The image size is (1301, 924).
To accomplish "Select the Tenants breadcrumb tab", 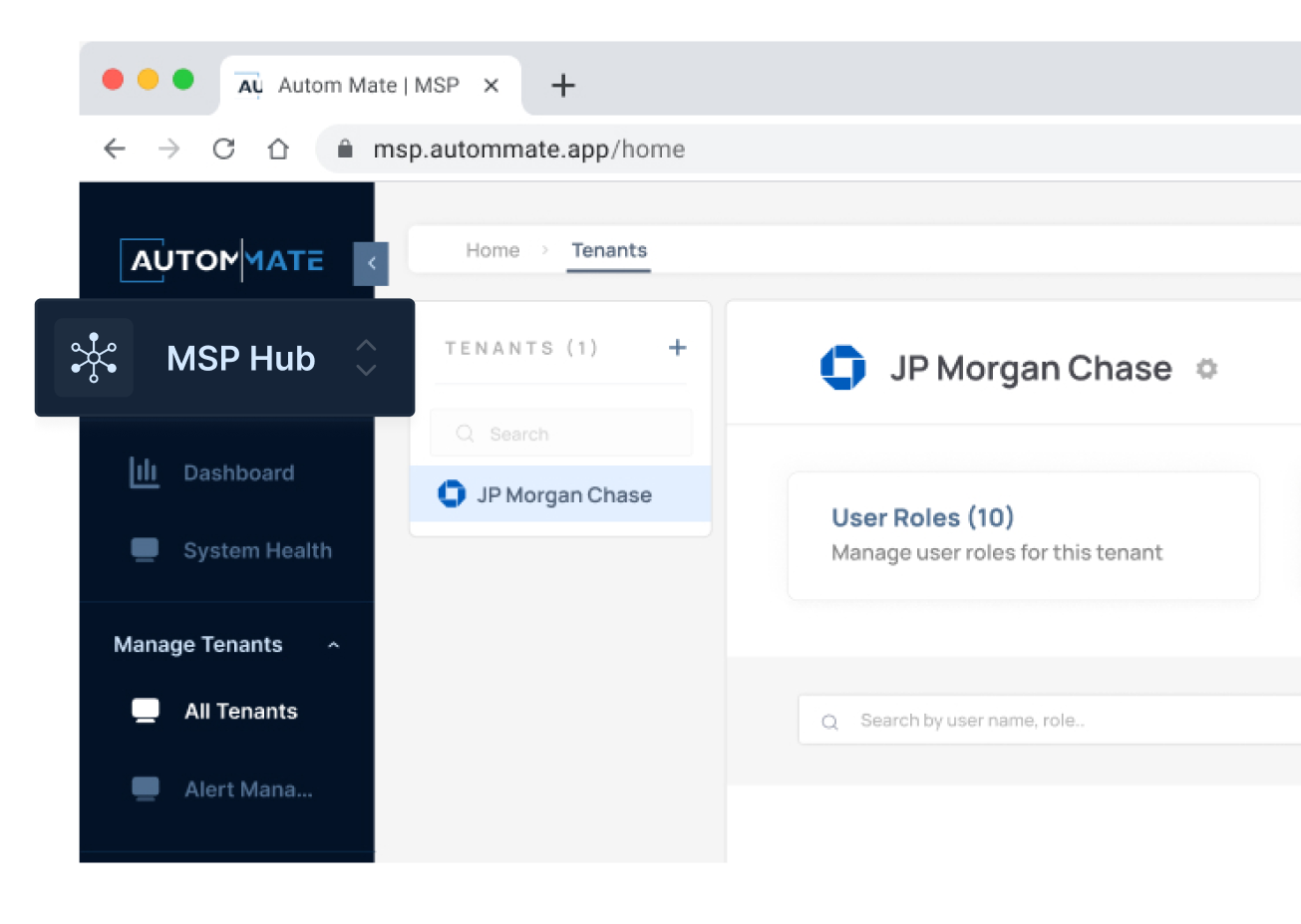I will (x=609, y=250).
